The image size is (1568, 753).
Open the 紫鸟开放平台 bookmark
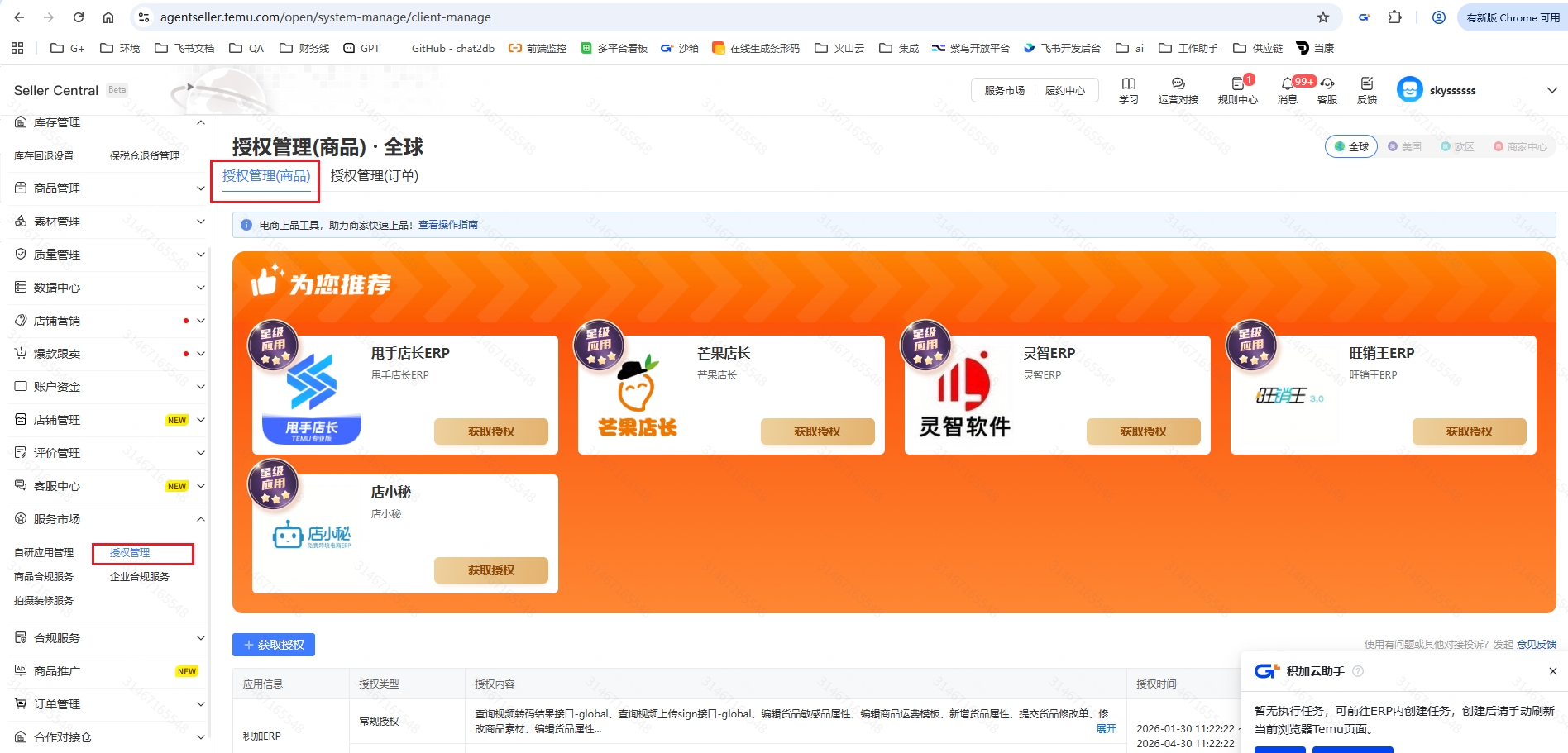(971, 48)
